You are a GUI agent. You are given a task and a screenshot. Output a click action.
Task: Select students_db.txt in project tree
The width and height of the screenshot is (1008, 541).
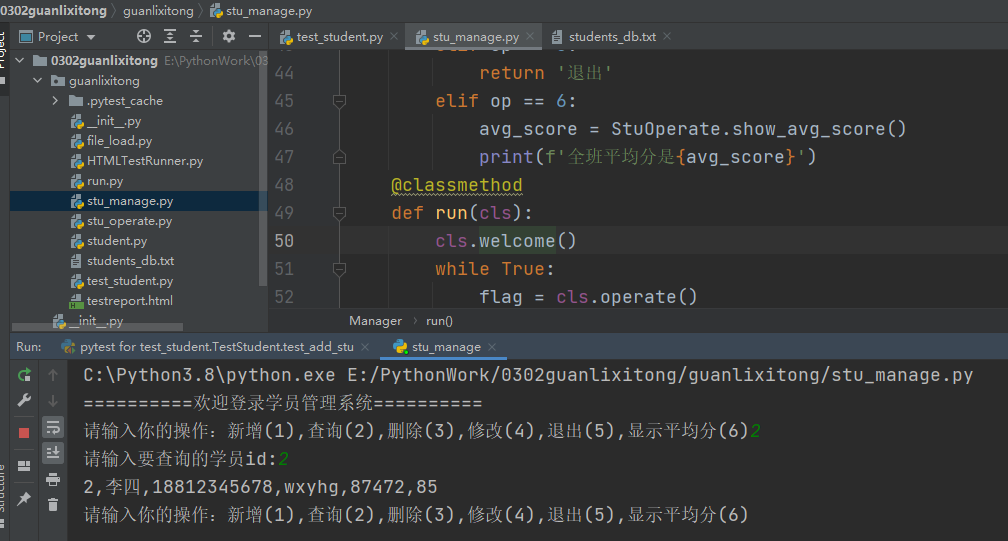point(130,261)
